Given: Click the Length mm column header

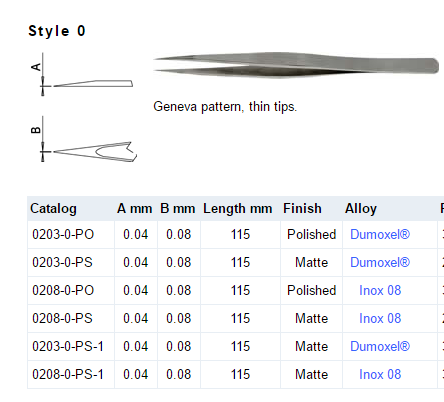Looking at the screenshot, I should pyautogui.click(x=238, y=209).
